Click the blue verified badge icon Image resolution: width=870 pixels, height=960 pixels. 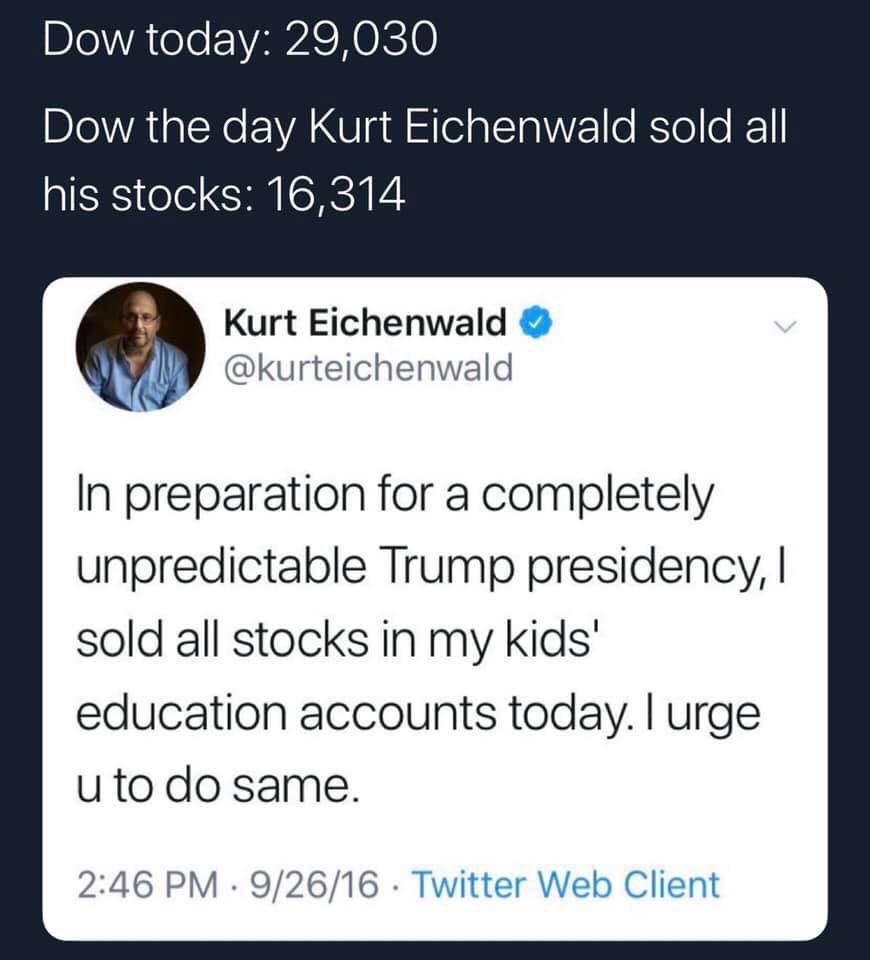[x=536, y=323]
